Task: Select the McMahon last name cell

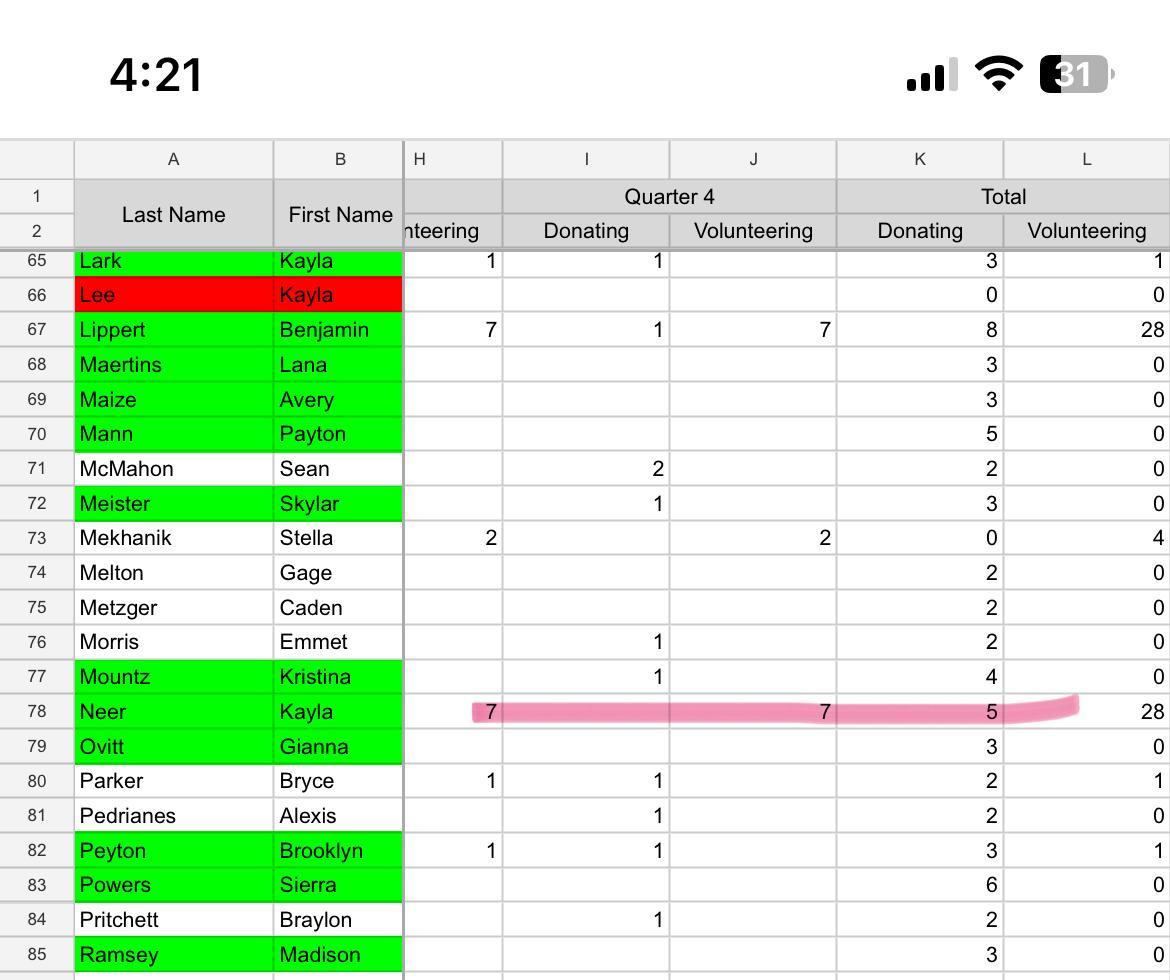Action: (x=173, y=469)
